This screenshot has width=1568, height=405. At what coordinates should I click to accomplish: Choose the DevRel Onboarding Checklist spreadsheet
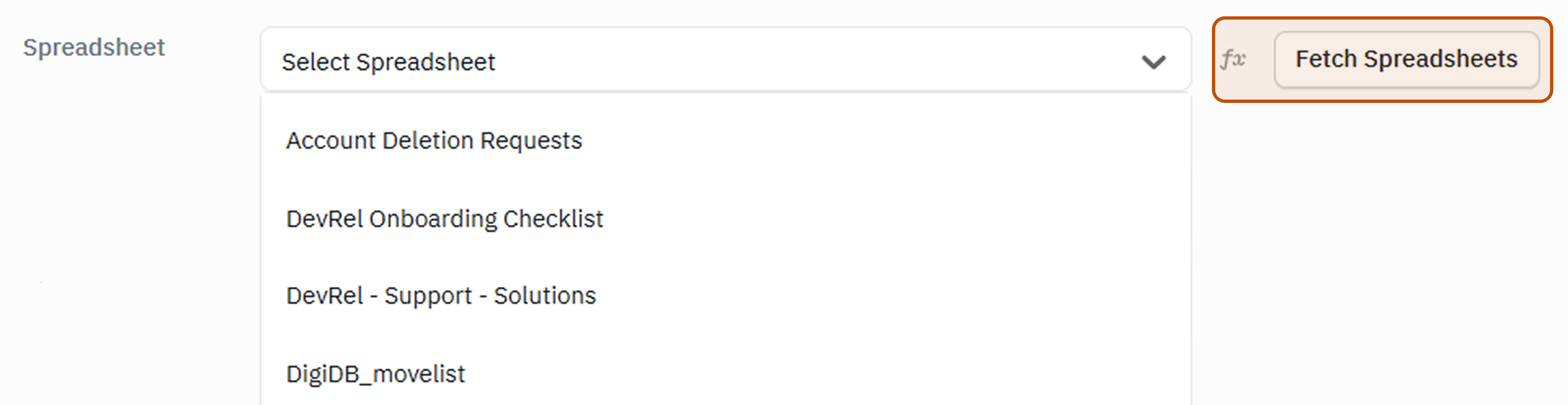click(444, 219)
